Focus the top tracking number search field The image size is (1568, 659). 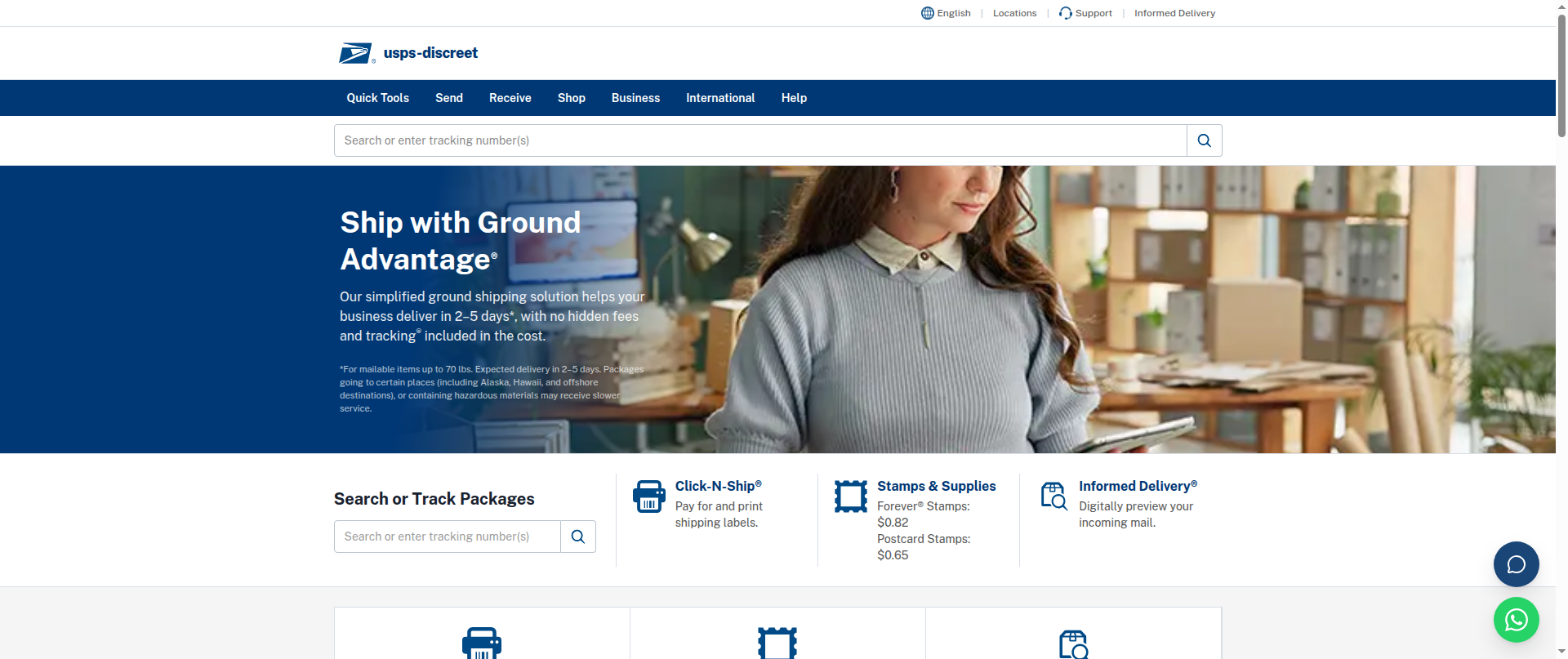(x=760, y=140)
